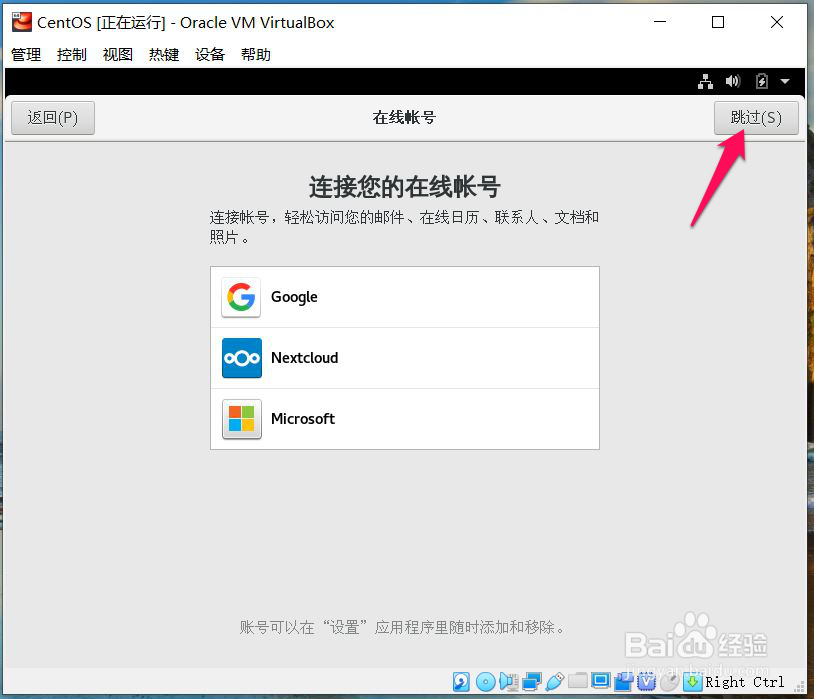
Task: Open the 设备 menu
Action: (210, 55)
